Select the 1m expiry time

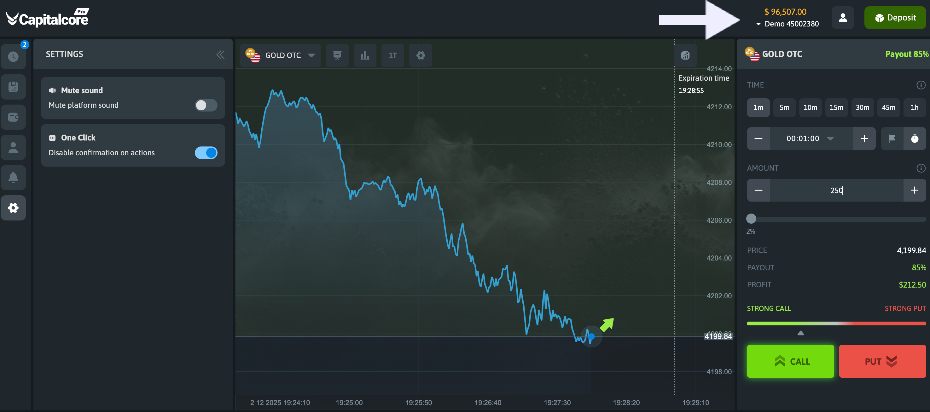point(758,108)
